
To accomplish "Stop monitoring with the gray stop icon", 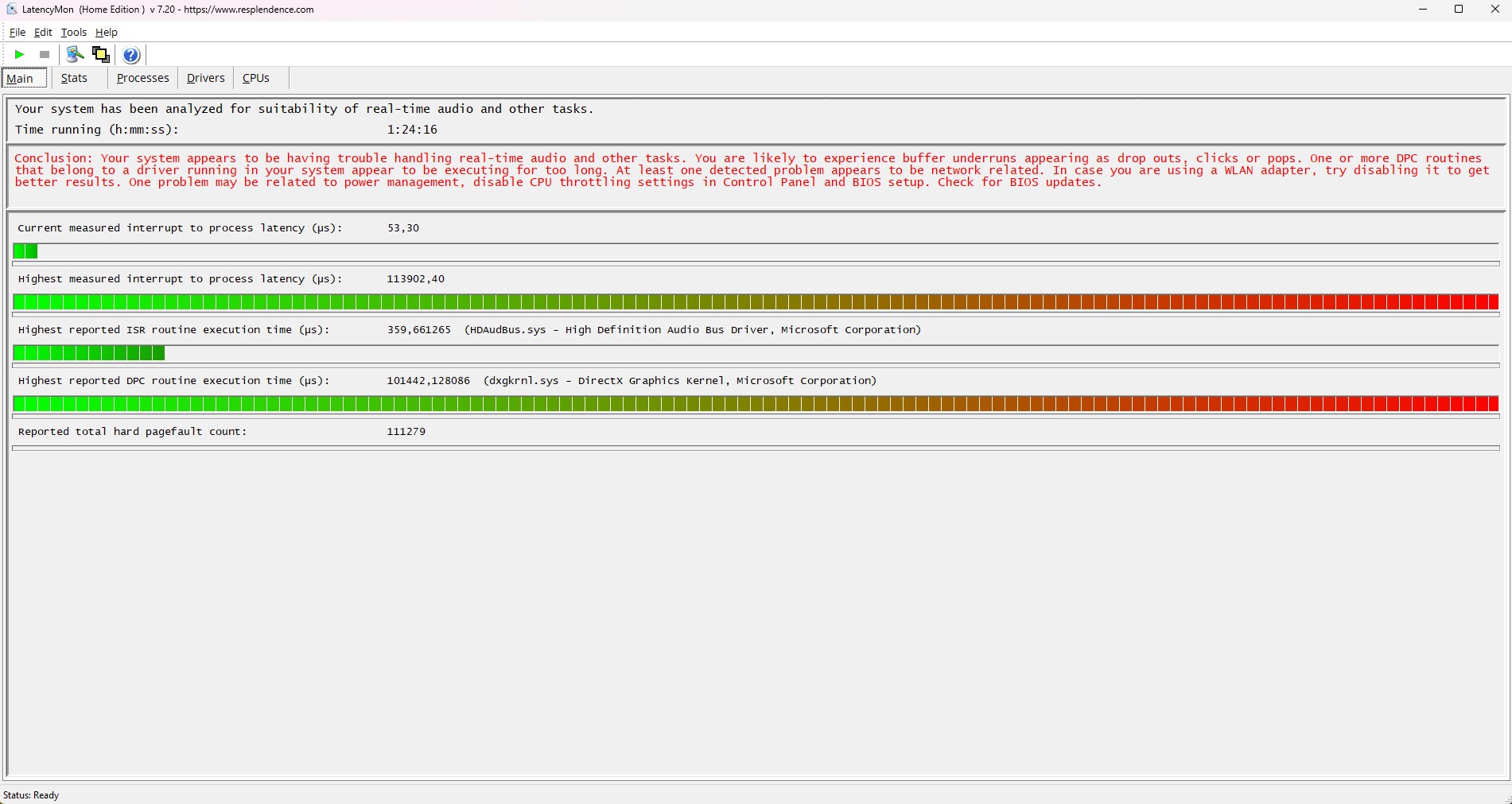I will 45,55.
